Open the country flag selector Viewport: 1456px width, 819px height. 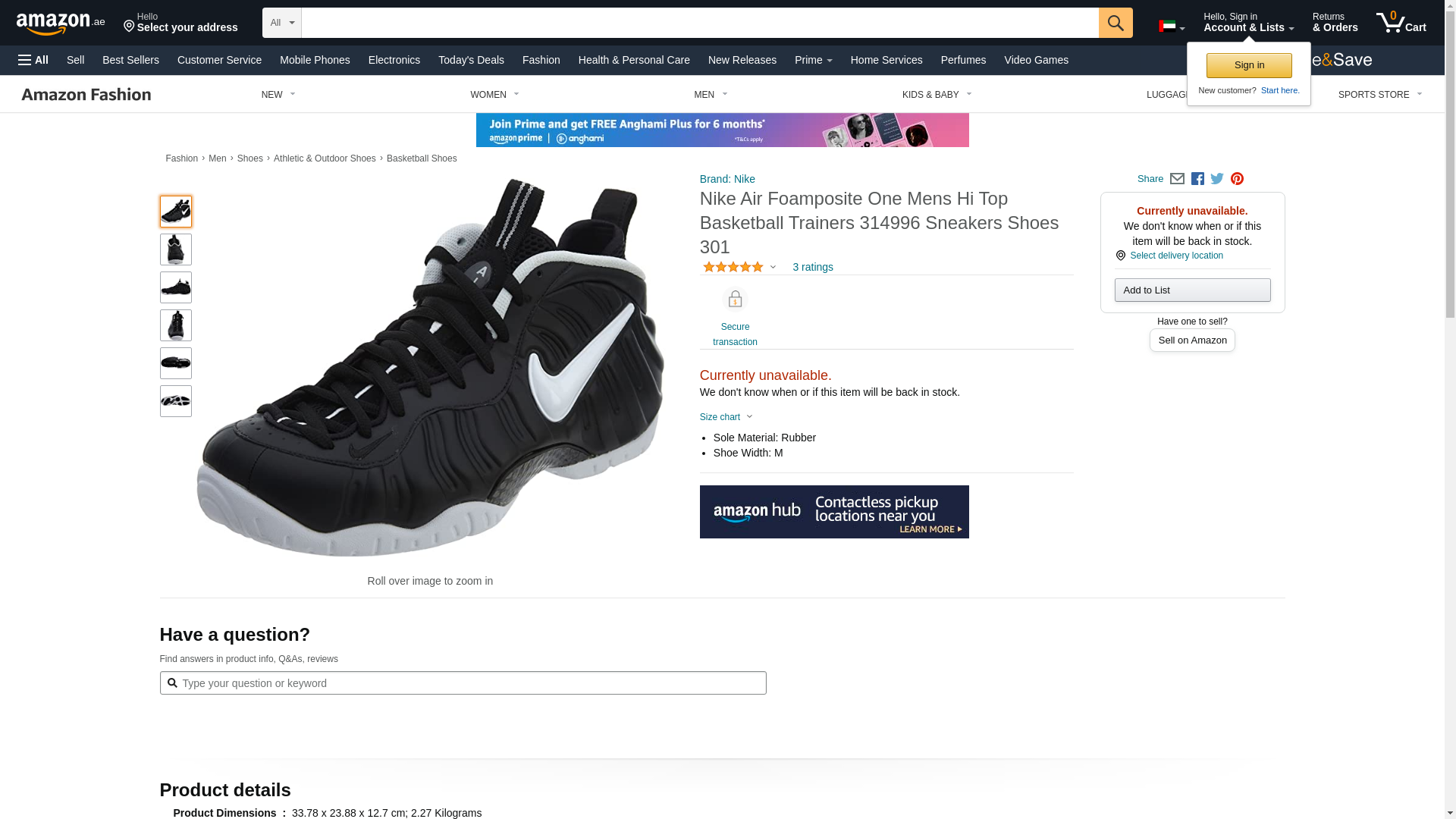(1171, 27)
